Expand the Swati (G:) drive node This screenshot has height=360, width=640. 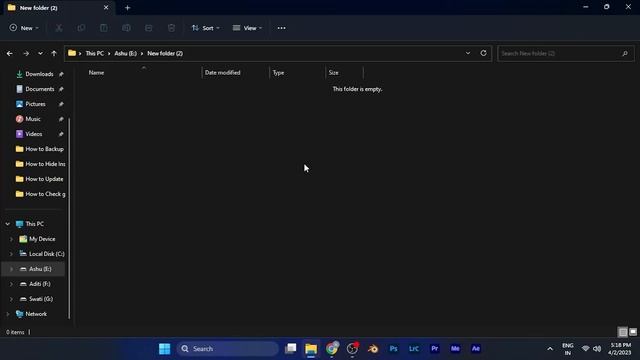coord(11,299)
